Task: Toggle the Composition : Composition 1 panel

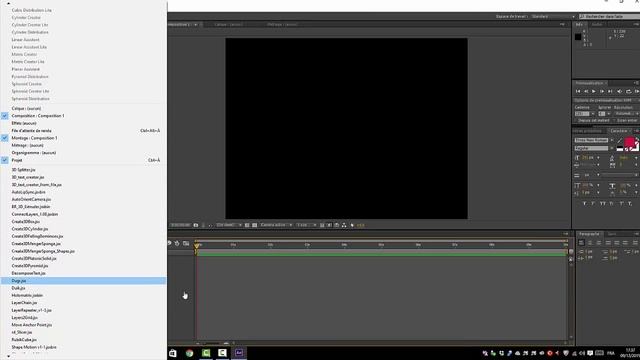Action: click(x=83, y=116)
